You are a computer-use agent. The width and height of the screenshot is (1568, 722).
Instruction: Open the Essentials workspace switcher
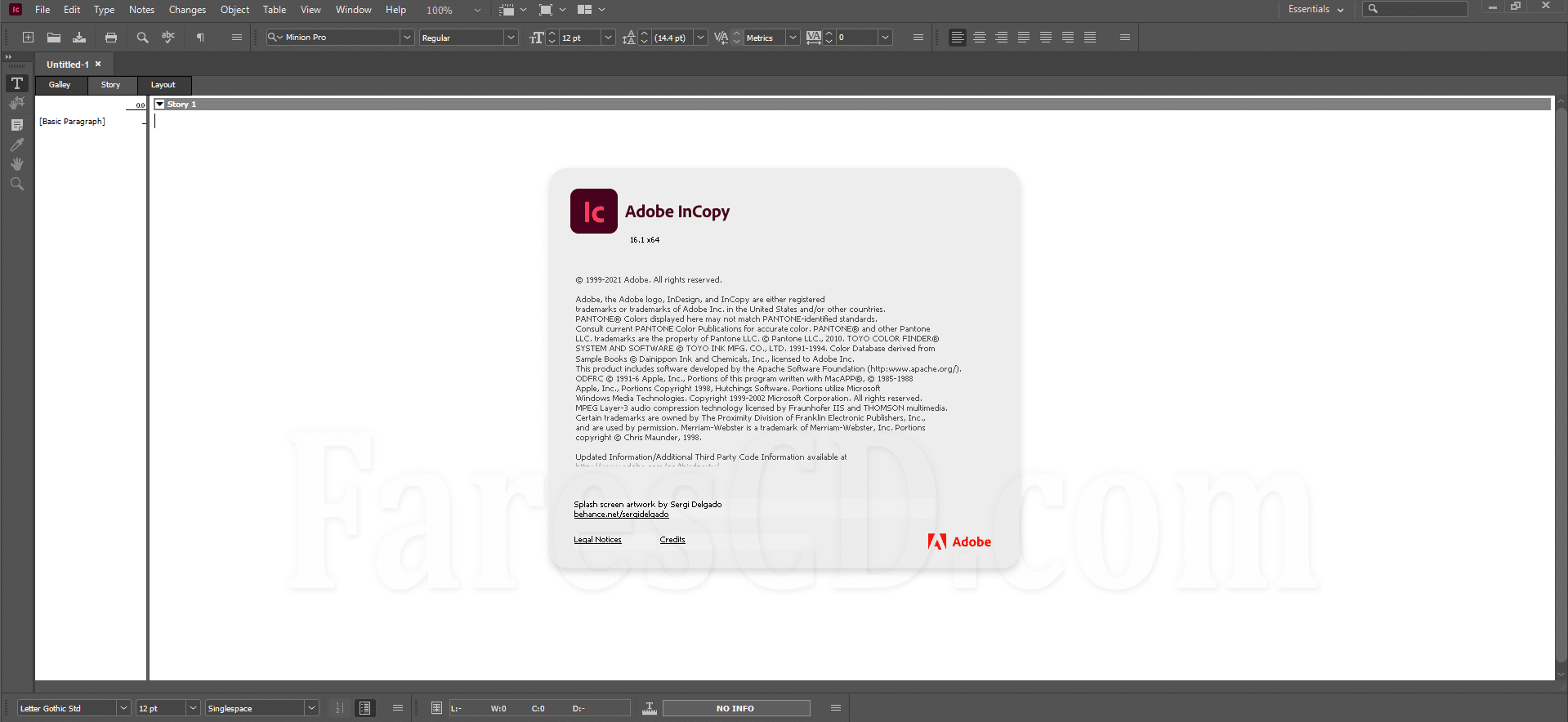(1316, 10)
